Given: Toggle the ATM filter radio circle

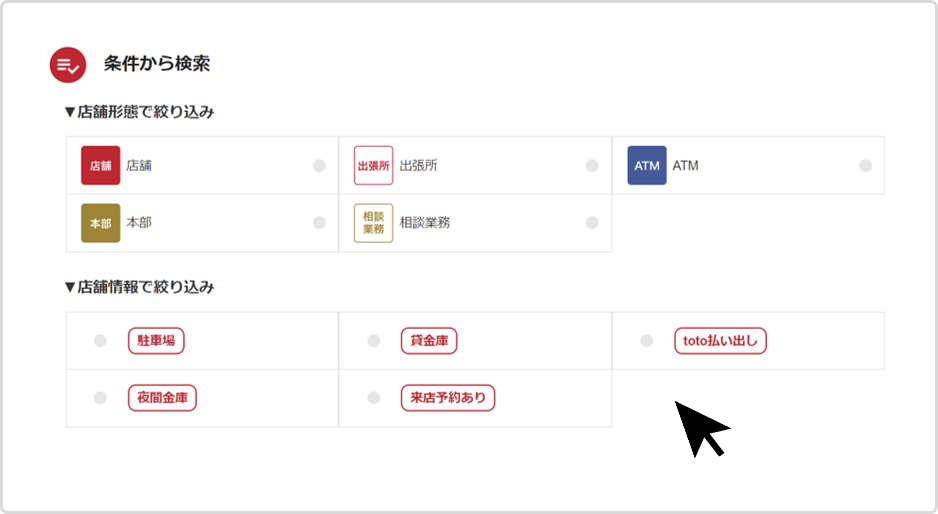Looking at the screenshot, I should coord(866,166).
